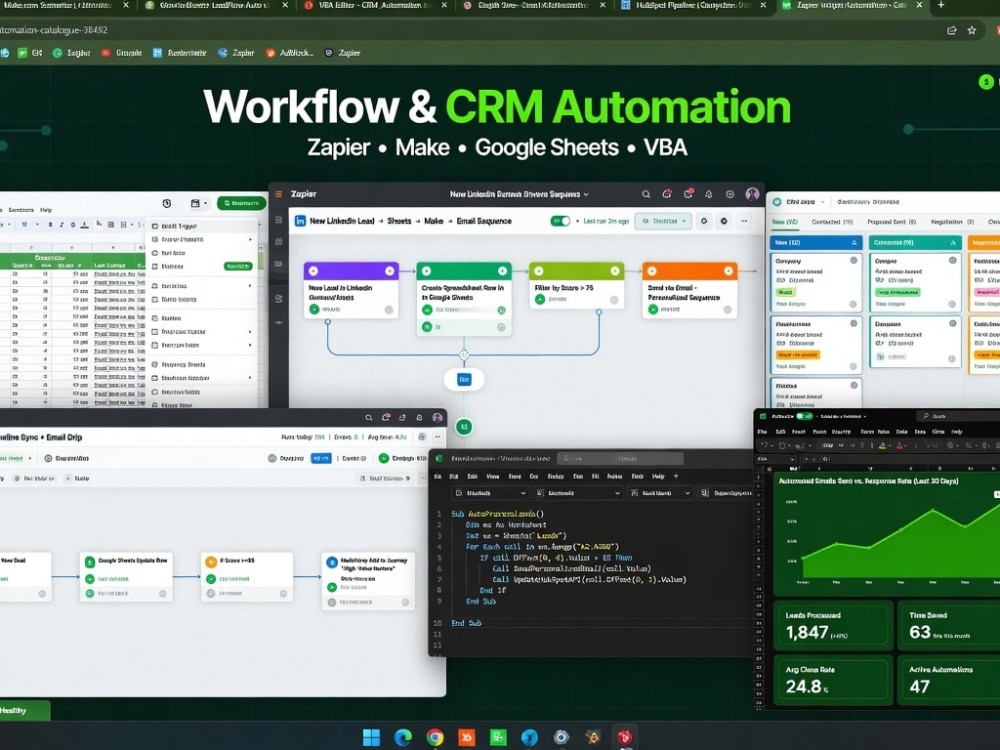Click the undo icon in the Excel dashboard toolbar
Viewport: 1000px width, 750px height.
pos(763,445)
